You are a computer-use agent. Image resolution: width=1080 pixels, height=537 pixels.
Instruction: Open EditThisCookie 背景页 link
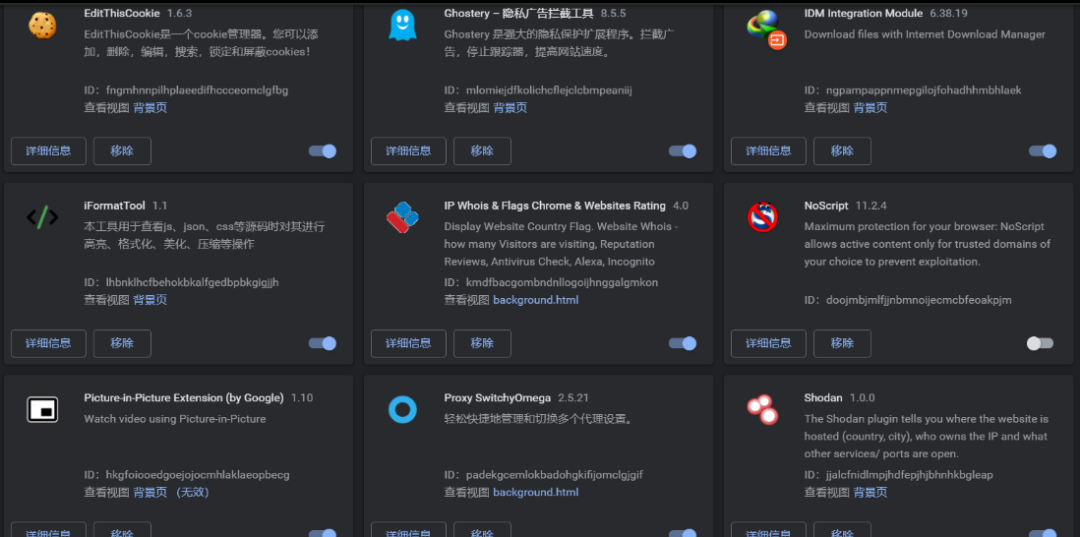click(x=150, y=107)
